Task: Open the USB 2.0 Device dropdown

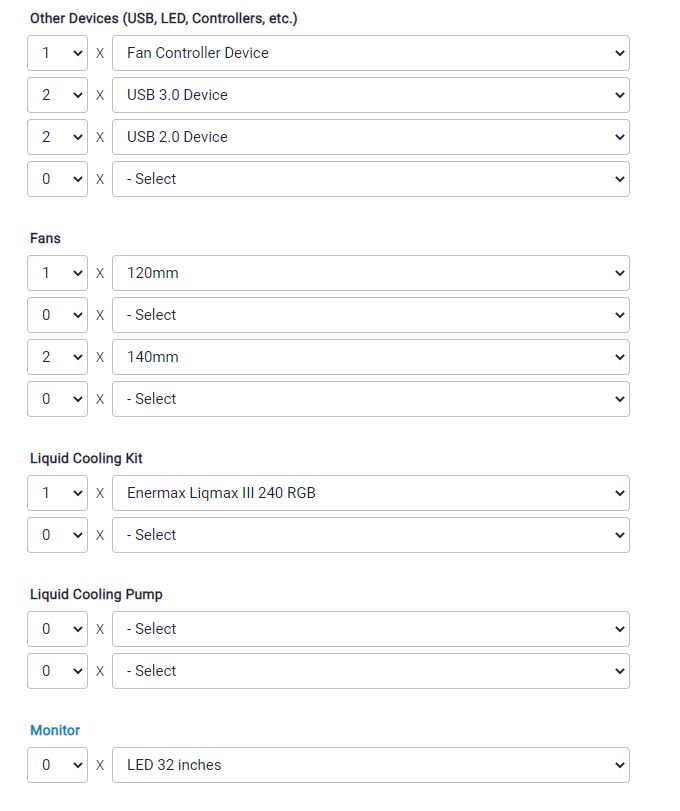Action: pos(370,137)
